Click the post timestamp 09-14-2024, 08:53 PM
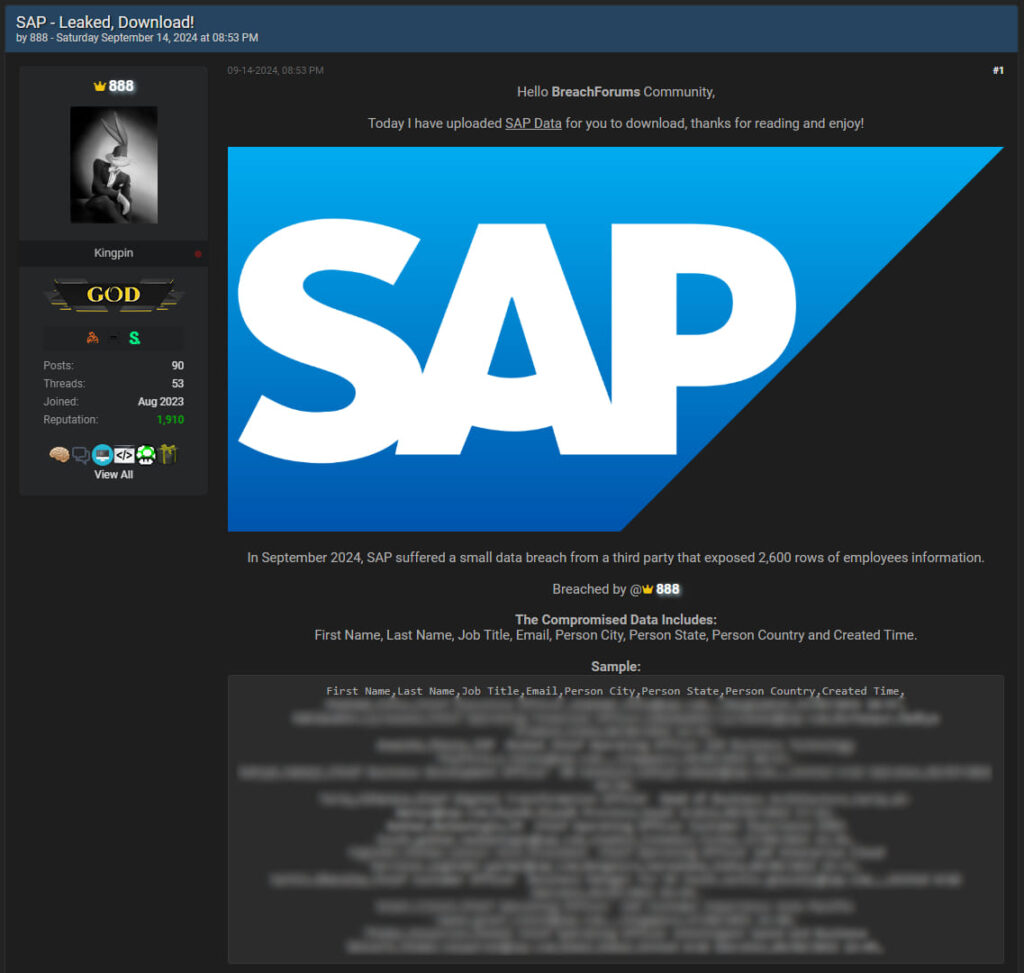This screenshot has width=1024, height=973. (x=276, y=71)
